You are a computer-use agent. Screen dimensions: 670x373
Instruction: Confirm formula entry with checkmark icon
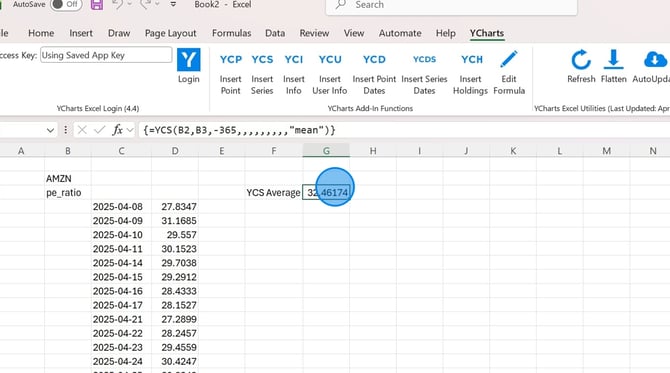click(x=100, y=130)
